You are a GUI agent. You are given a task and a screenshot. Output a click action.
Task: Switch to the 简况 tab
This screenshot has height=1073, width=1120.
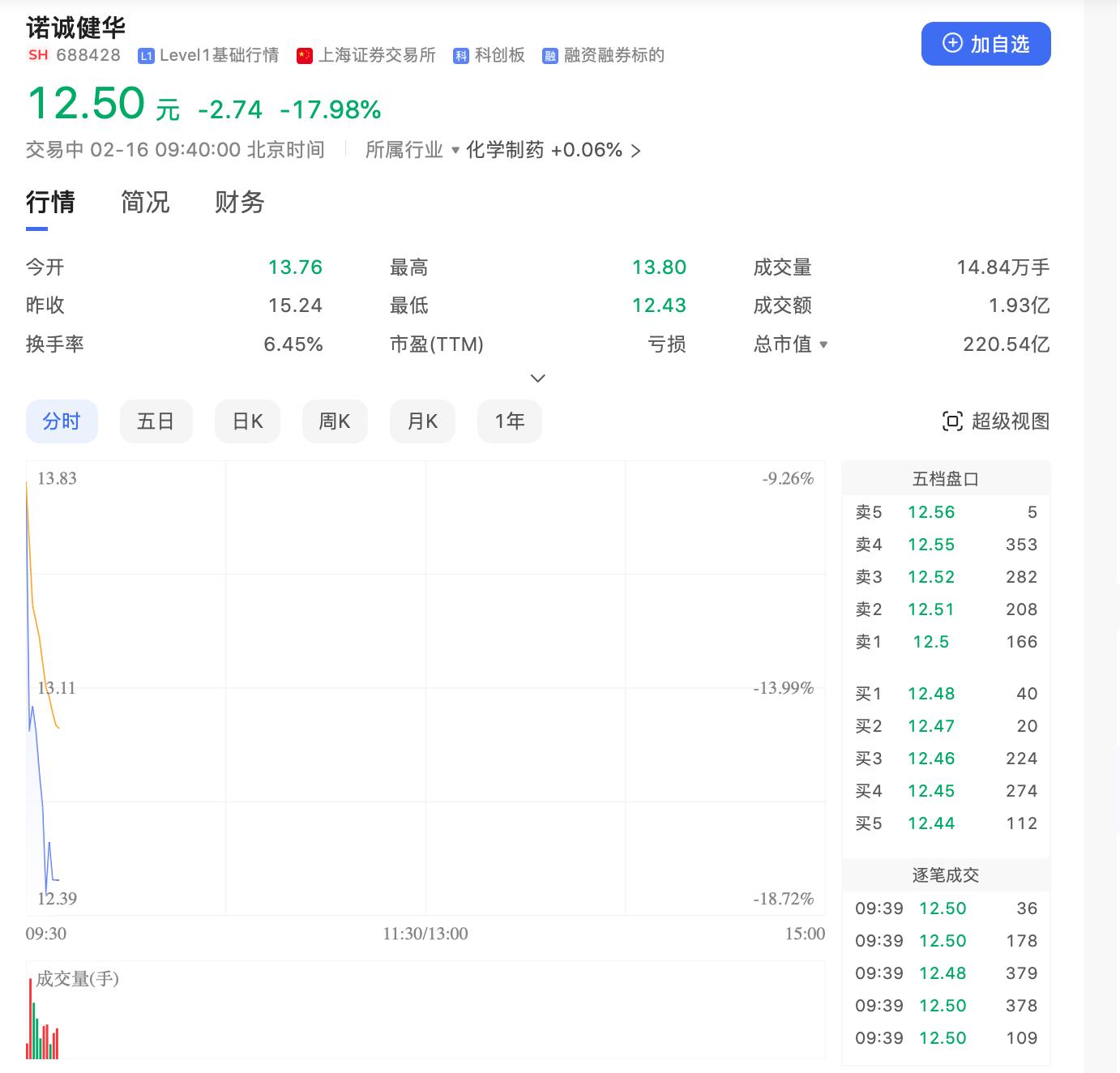click(x=145, y=202)
